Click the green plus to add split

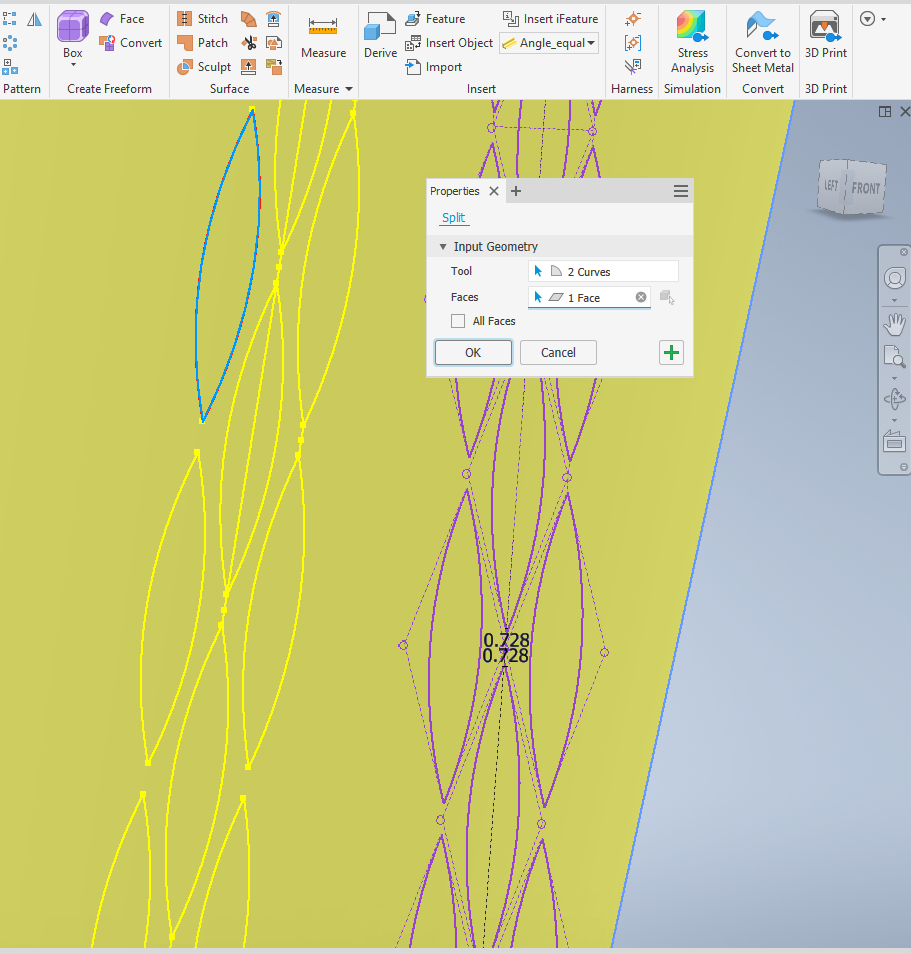[671, 352]
